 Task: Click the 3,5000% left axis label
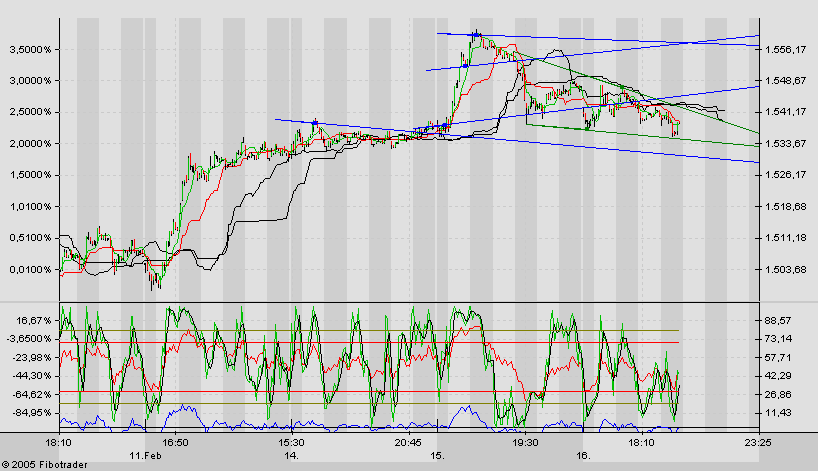coord(30,50)
